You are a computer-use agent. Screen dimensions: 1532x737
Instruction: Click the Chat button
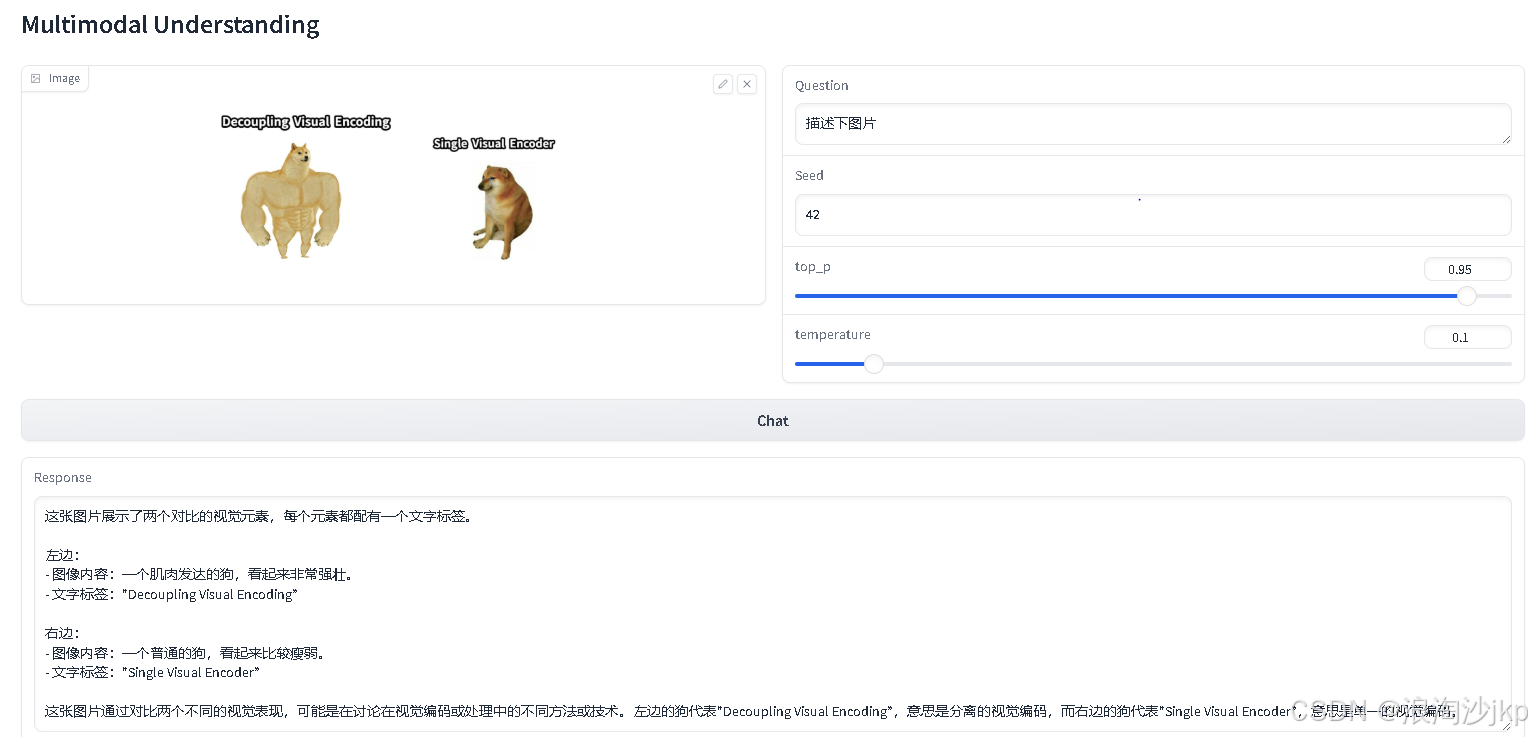point(772,421)
